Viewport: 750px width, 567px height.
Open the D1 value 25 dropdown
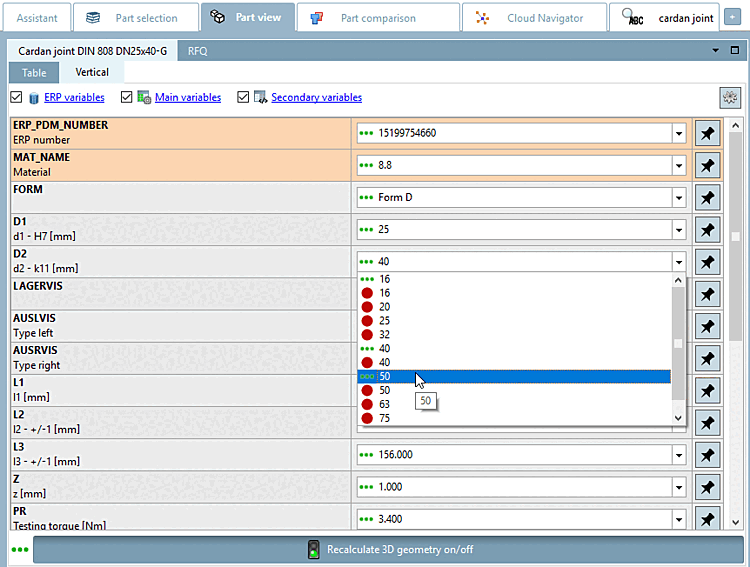679,230
